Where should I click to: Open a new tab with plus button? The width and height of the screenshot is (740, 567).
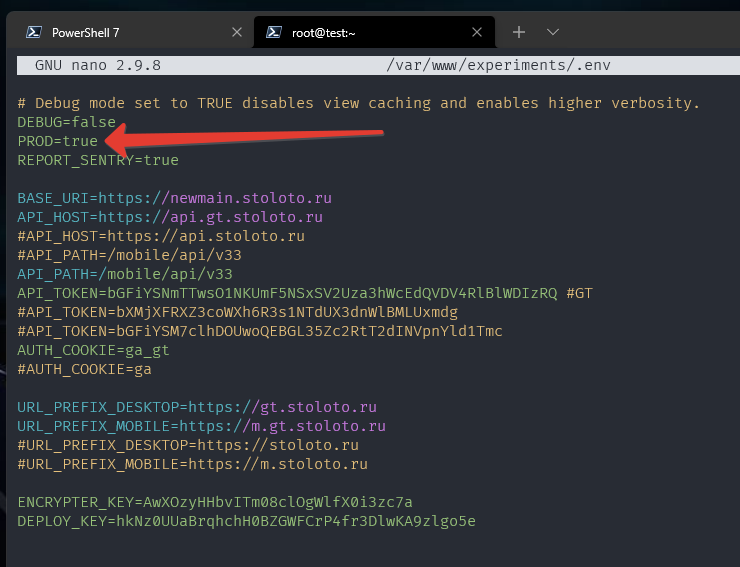click(518, 32)
